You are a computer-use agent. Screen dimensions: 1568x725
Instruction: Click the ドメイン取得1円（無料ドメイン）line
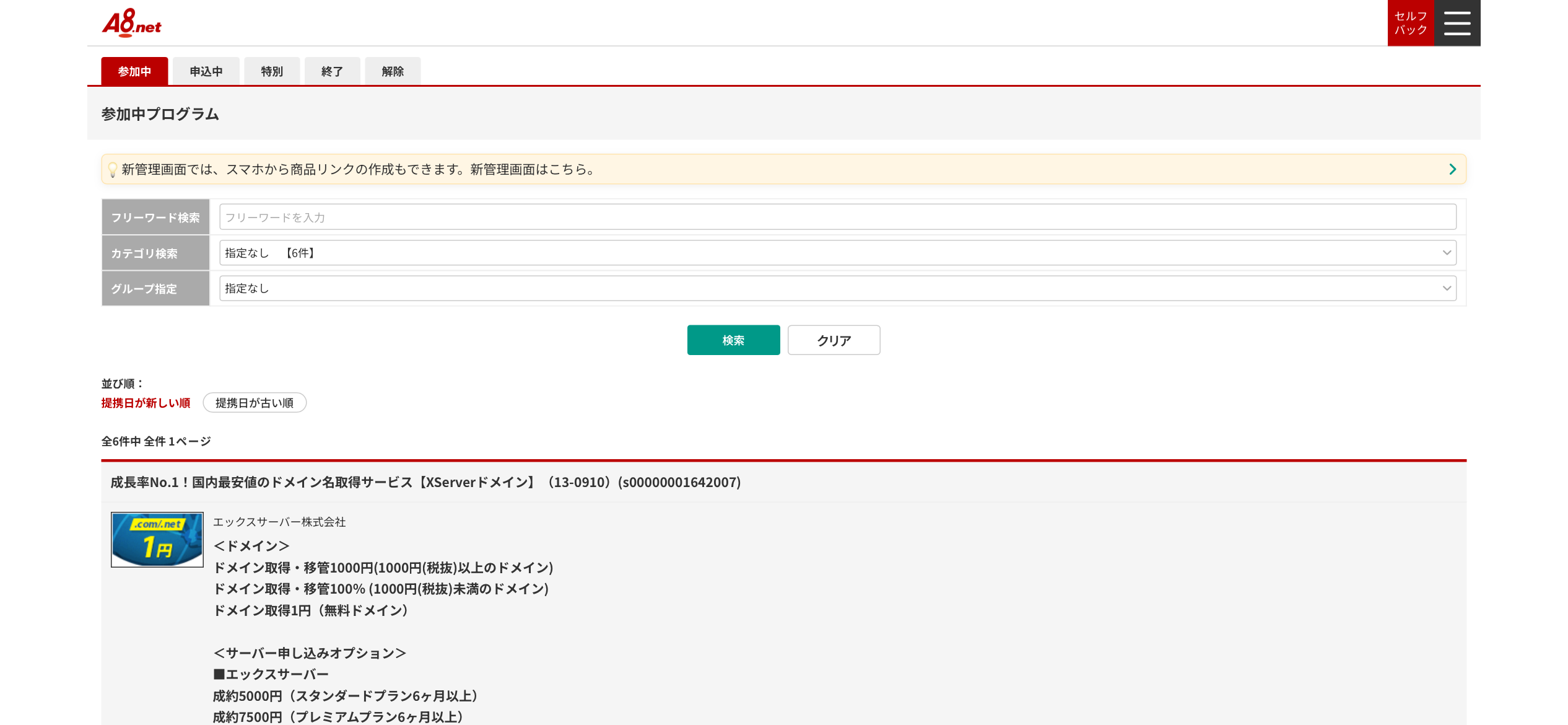[311, 610]
